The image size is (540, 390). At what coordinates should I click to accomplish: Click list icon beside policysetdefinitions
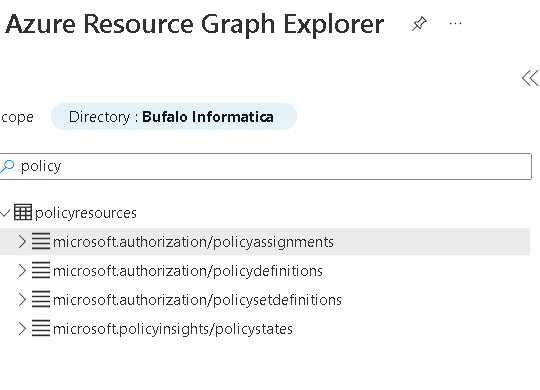[41, 299]
